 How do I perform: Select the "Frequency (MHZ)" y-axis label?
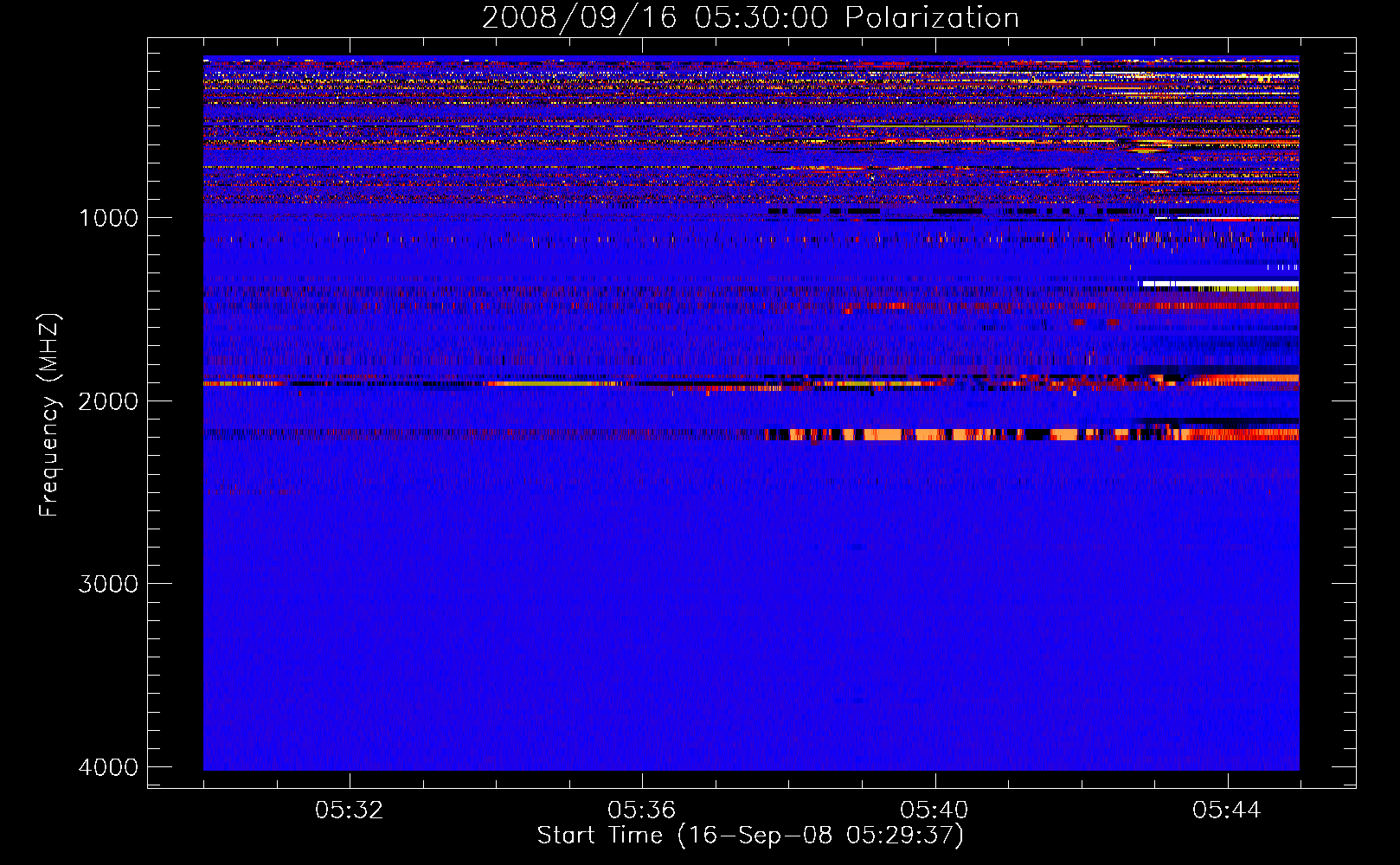tap(49, 415)
